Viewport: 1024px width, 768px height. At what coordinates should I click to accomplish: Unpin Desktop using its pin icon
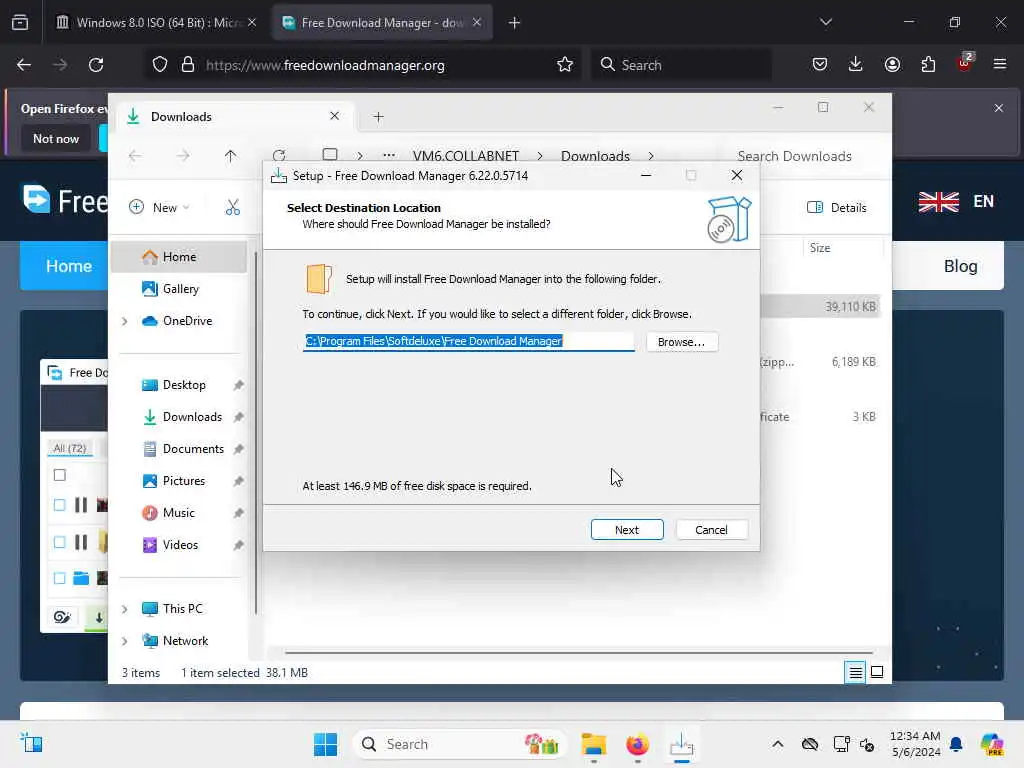click(x=238, y=385)
